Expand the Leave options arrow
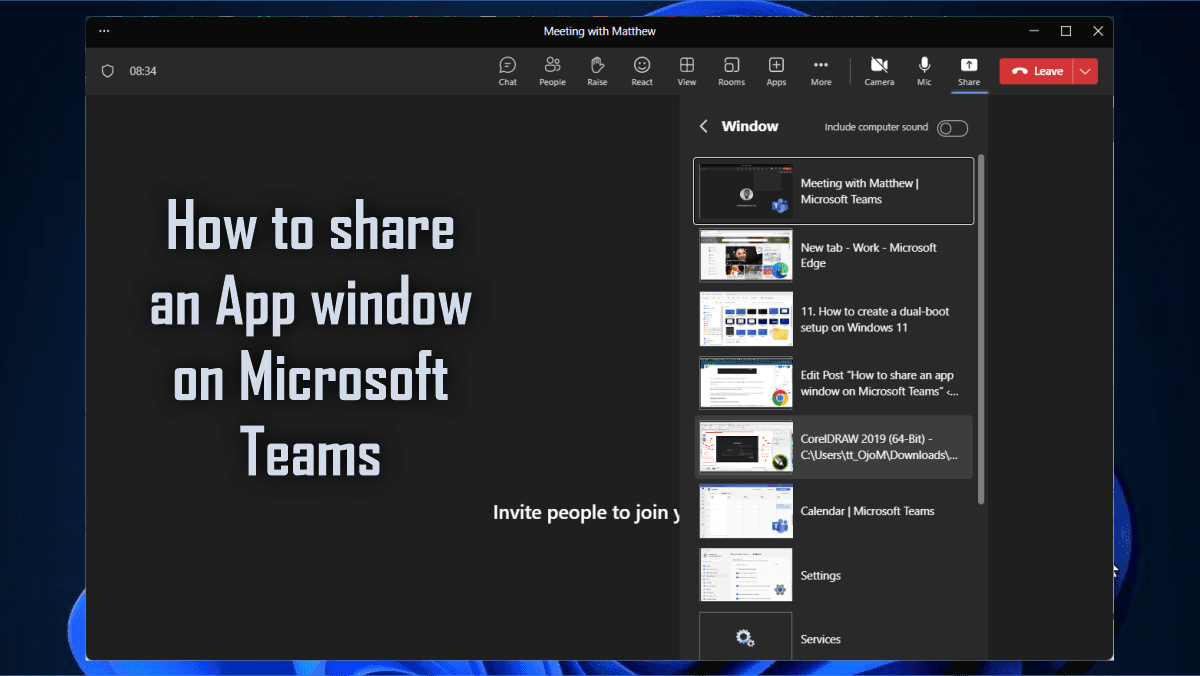Image resolution: width=1200 pixels, height=676 pixels. [1085, 71]
